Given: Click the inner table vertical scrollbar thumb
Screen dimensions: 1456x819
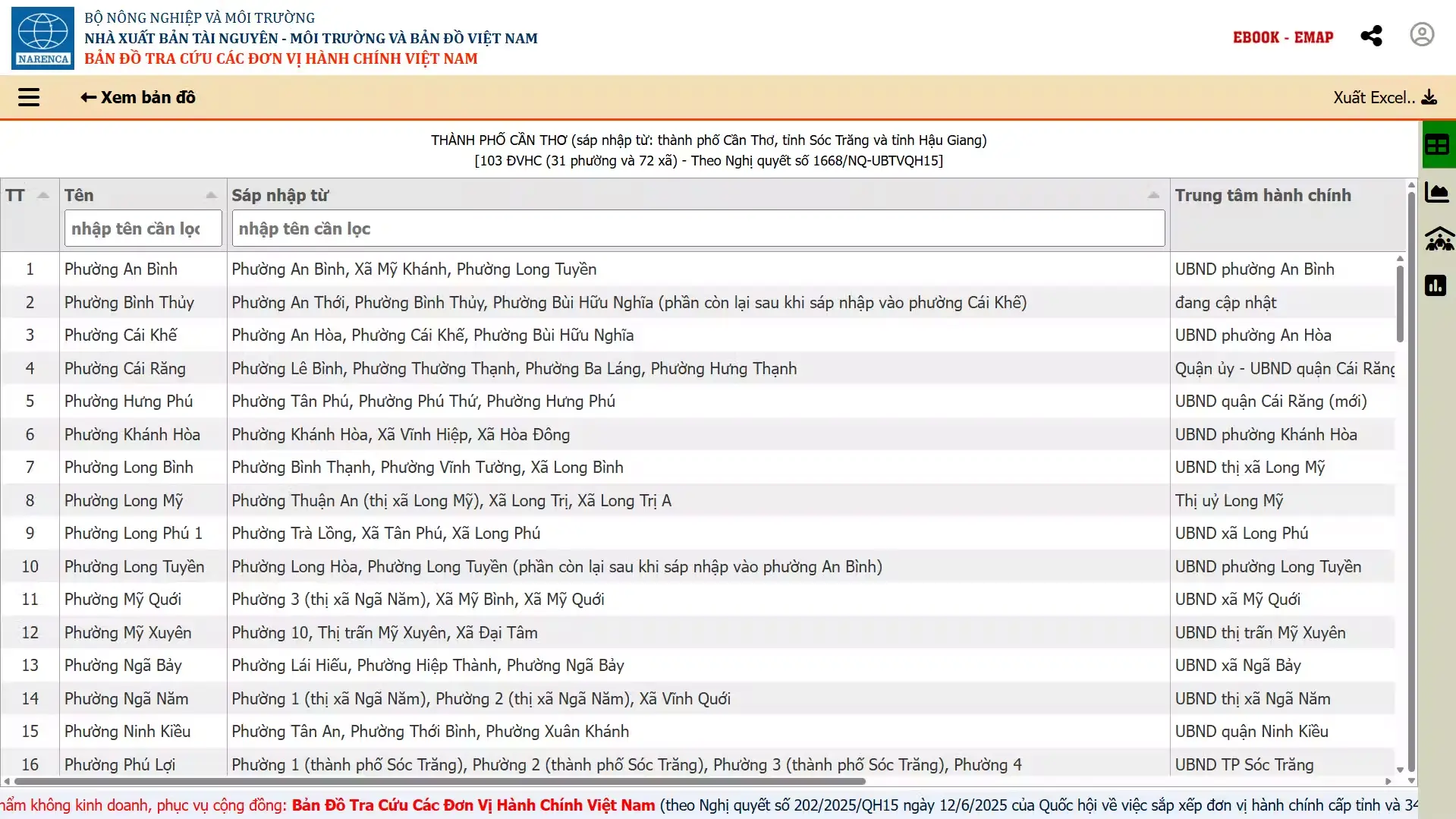Looking at the screenshot, I should point(1400,304).
